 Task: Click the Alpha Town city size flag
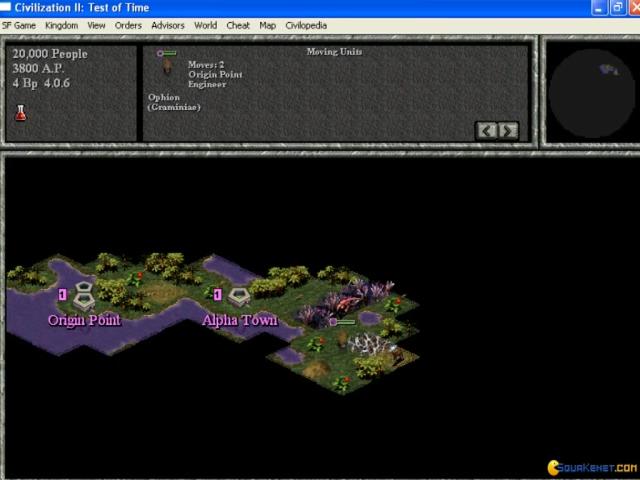point(218,294)
